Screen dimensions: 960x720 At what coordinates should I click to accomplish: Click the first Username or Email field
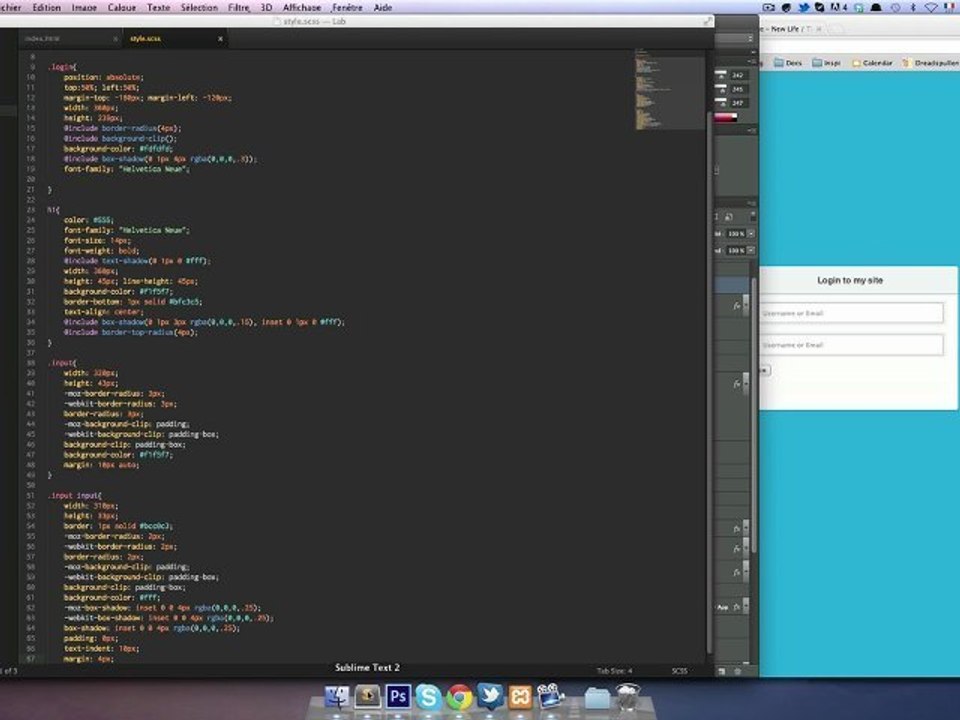(851, 313)
